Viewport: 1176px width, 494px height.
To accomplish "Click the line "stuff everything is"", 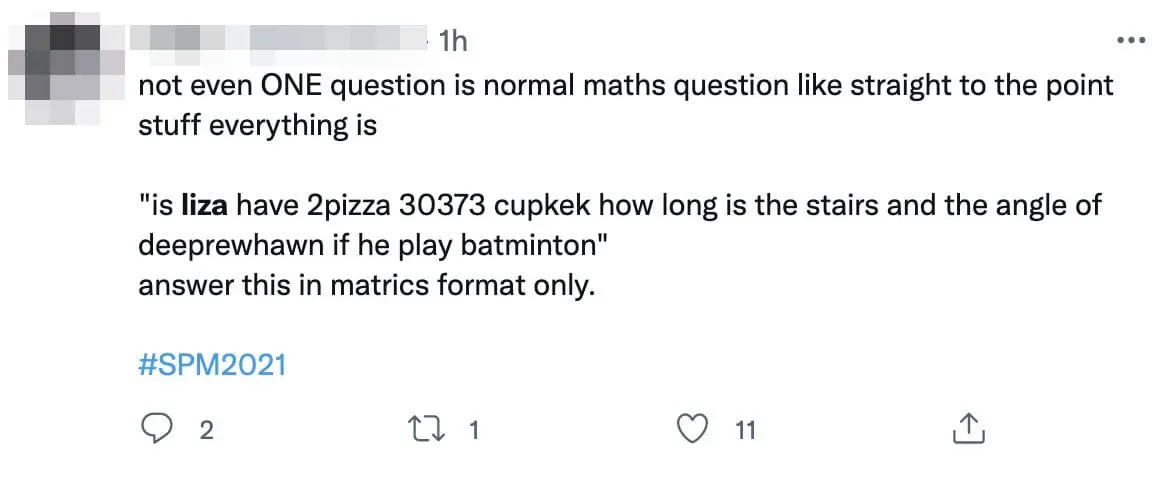I will pyautogui.click(x=258, y=127).
